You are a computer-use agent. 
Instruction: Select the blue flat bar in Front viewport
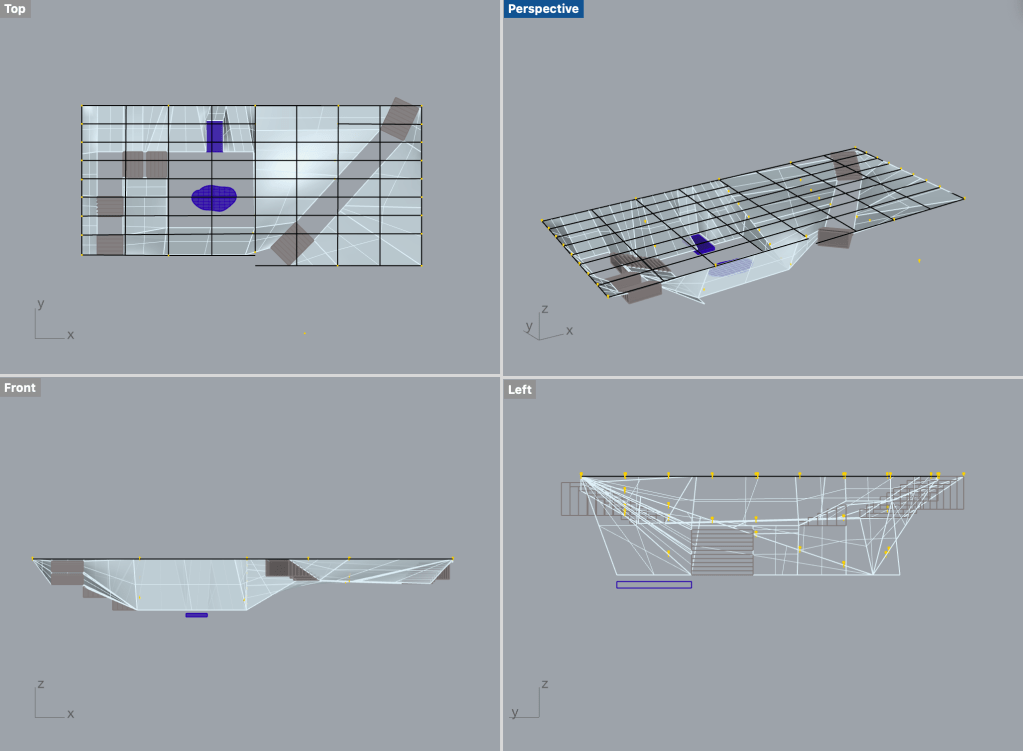point(196,615)
